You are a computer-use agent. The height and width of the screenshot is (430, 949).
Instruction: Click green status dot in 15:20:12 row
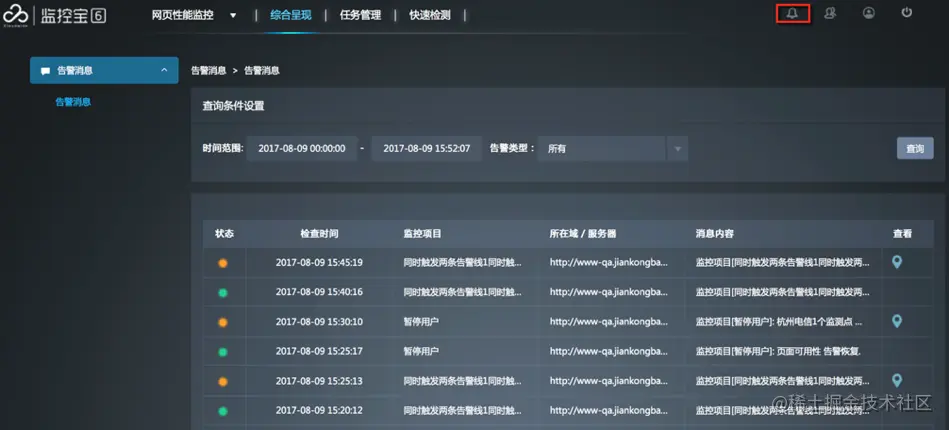[x=223, y=411]
